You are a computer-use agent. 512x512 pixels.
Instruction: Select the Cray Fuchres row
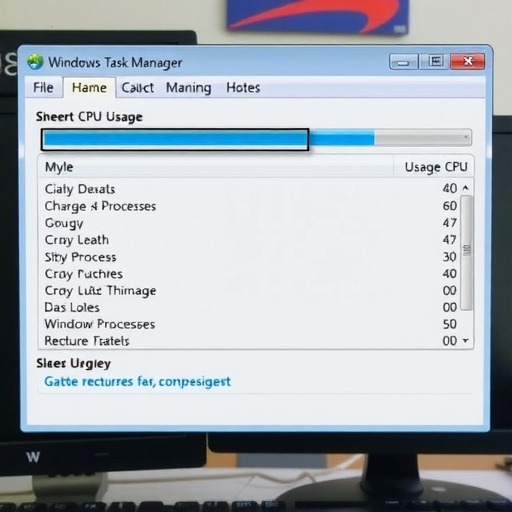click(250, 274)
